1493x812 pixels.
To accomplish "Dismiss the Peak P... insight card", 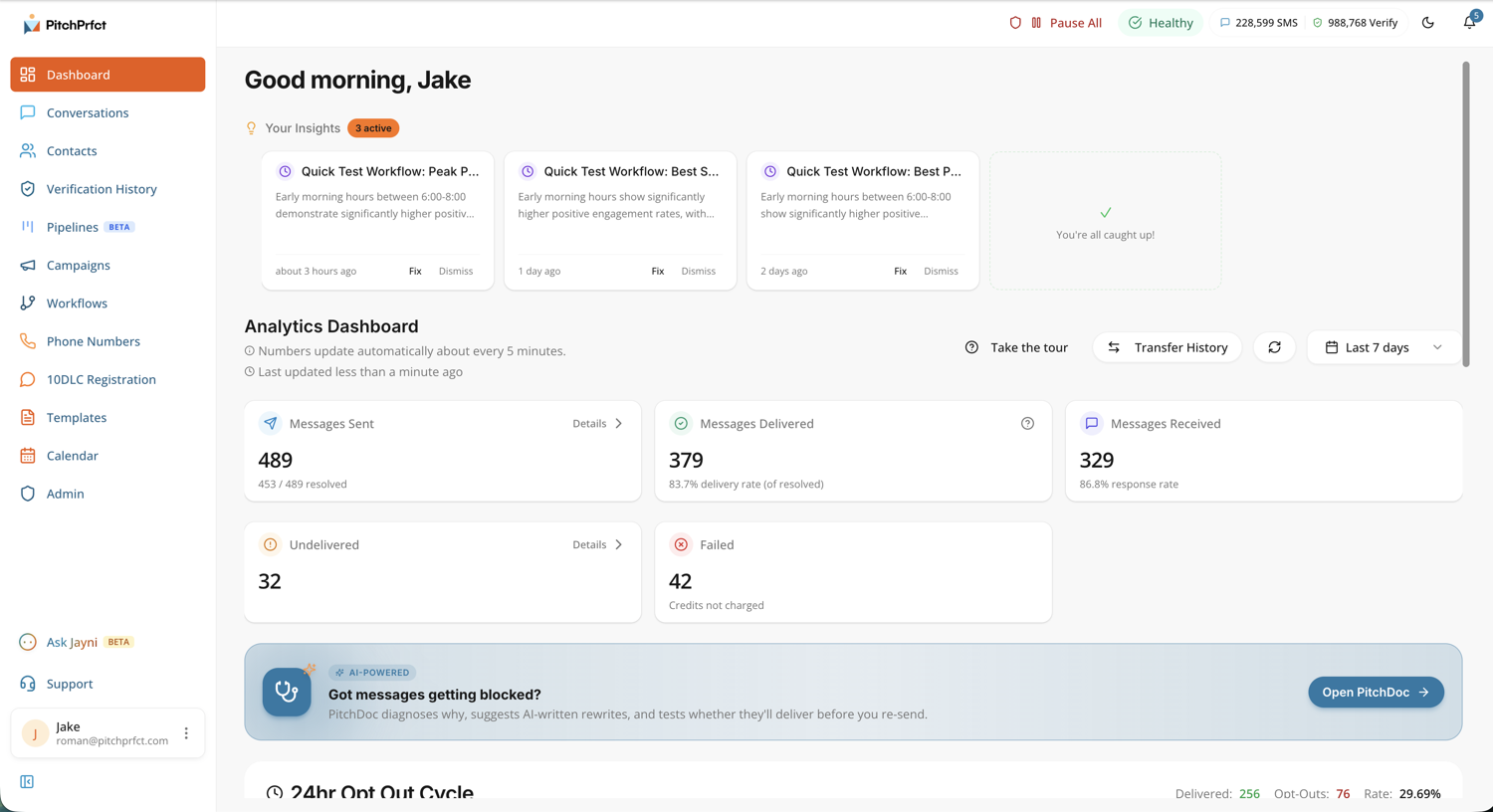I will point(456,271).
